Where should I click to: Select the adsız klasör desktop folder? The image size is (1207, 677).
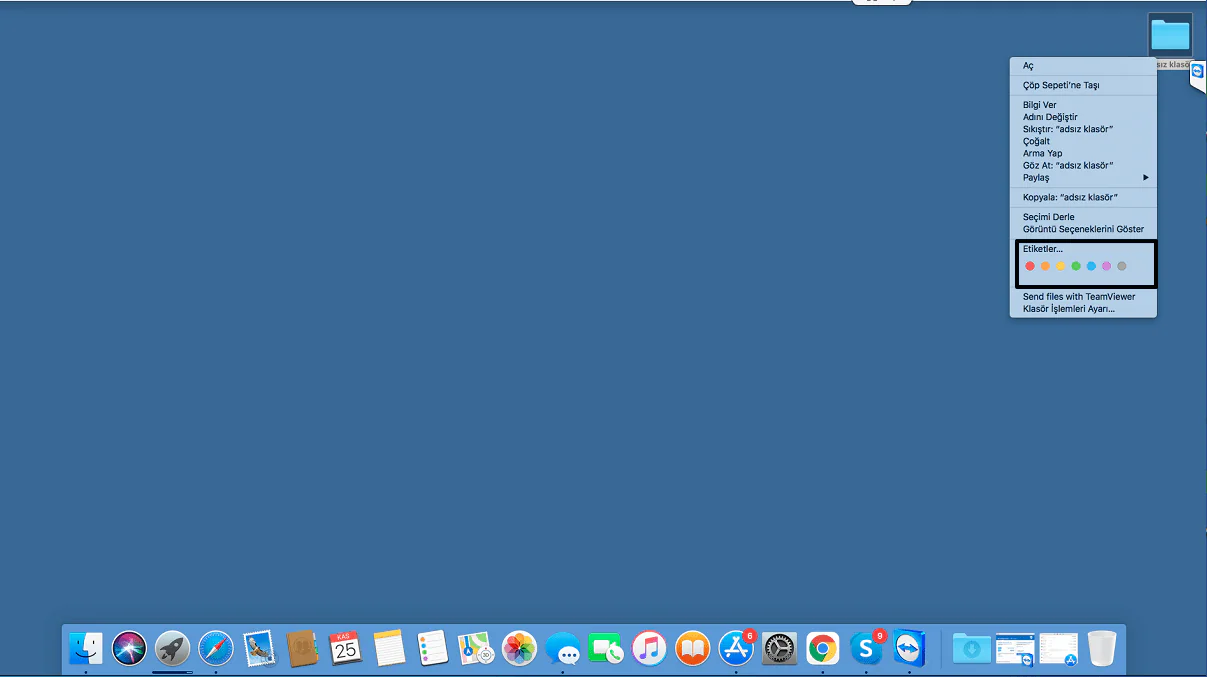coord(1170,35)
